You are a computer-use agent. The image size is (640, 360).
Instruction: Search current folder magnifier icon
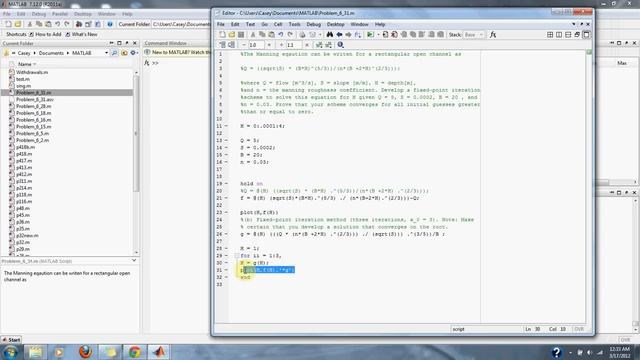[115, 53]
